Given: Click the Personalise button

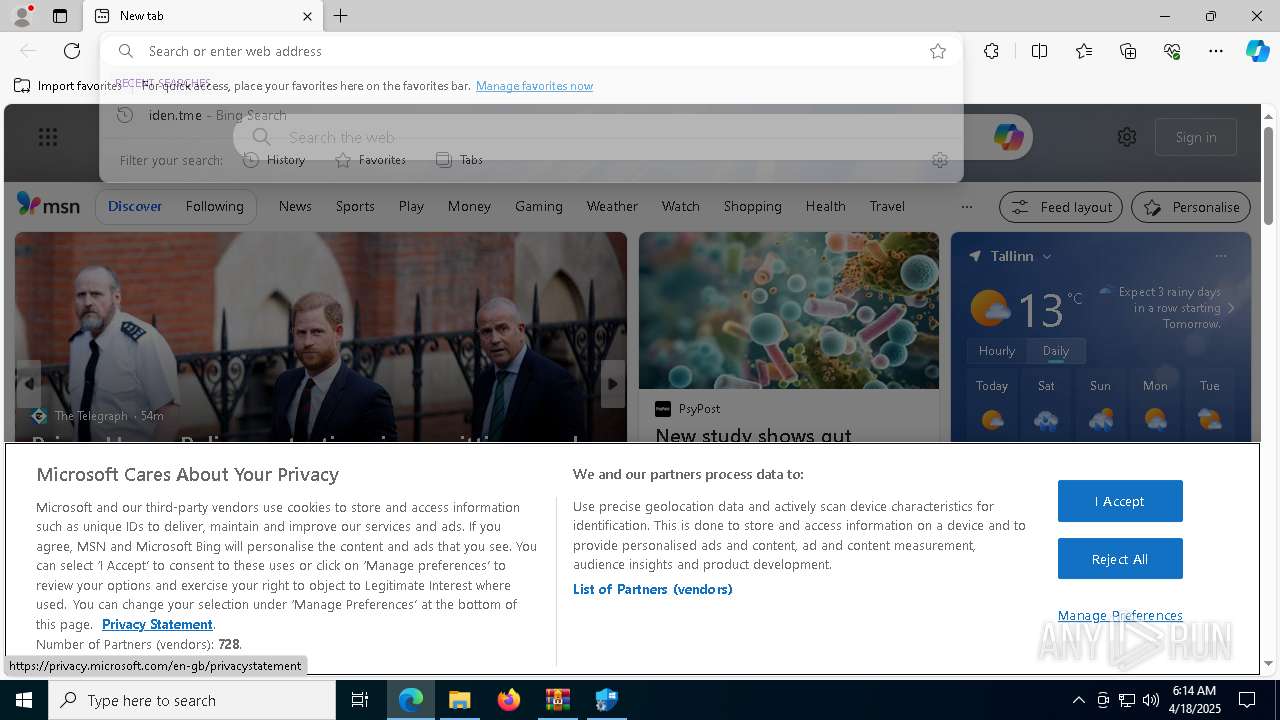Looking at the screenshot, I should 1191,207.
